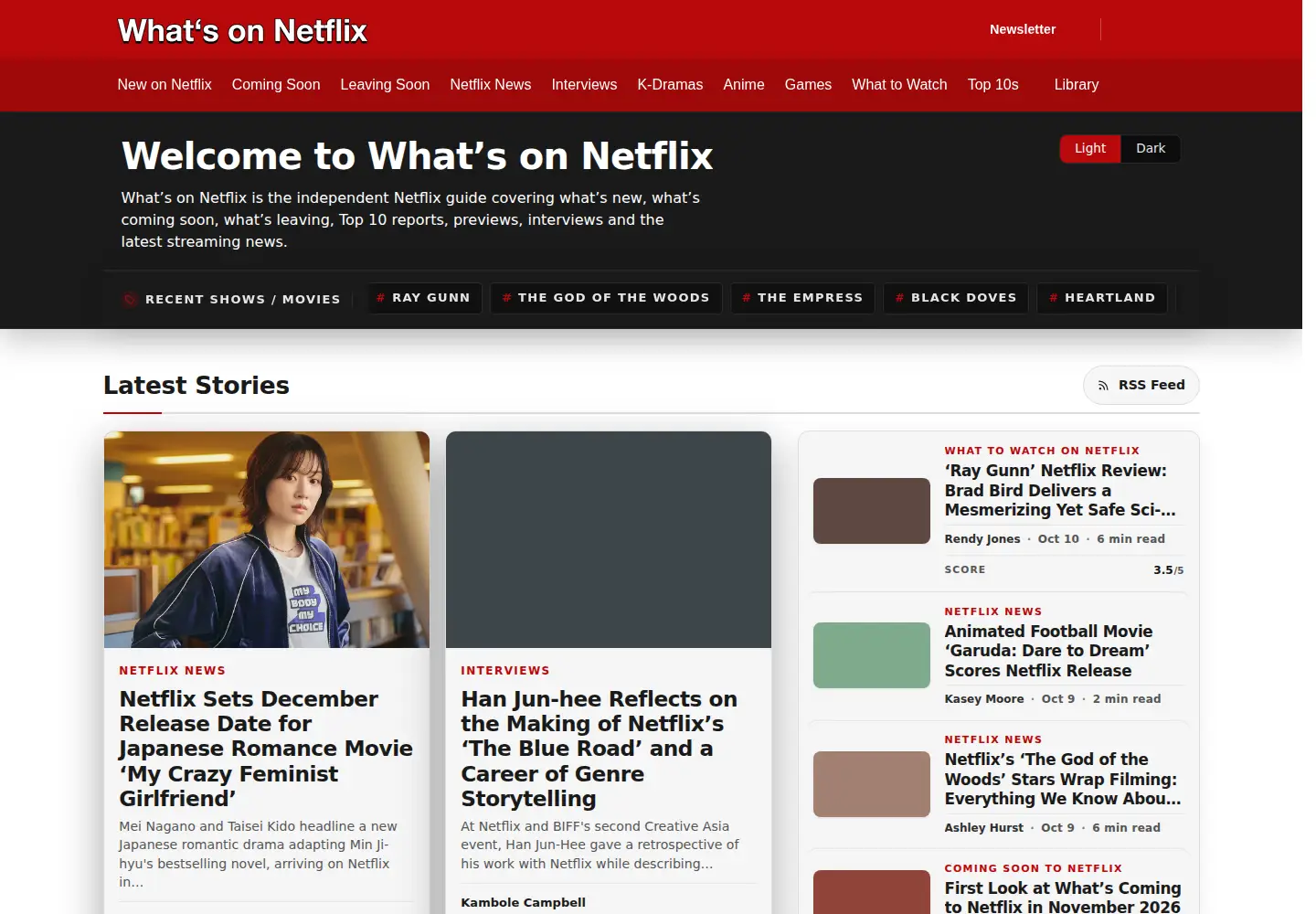Click the Netflix News label above the December Release headline
Screen dimensions: 1316x914
point(173,670)
